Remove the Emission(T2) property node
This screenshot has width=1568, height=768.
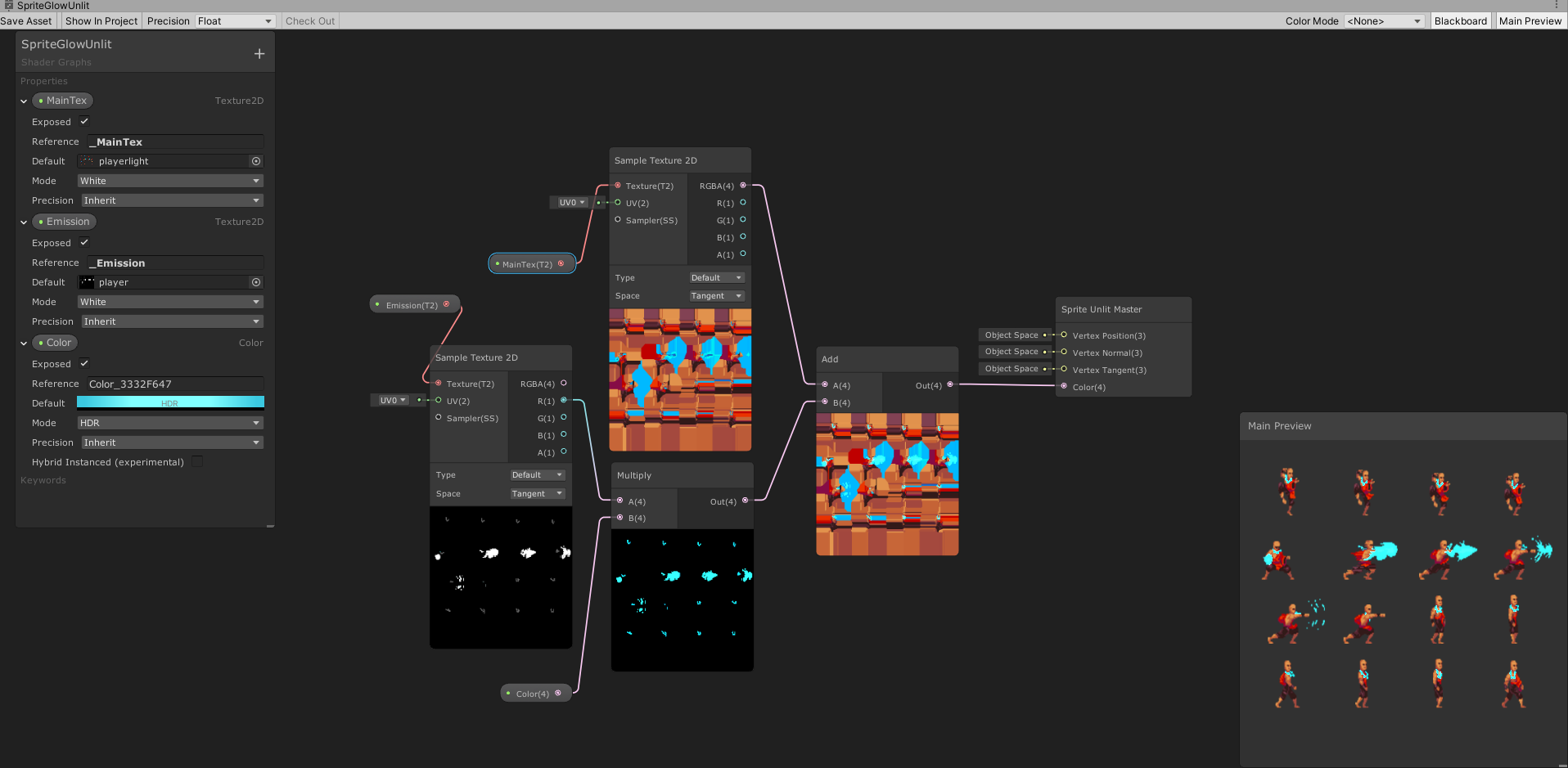tap(447, 303)
